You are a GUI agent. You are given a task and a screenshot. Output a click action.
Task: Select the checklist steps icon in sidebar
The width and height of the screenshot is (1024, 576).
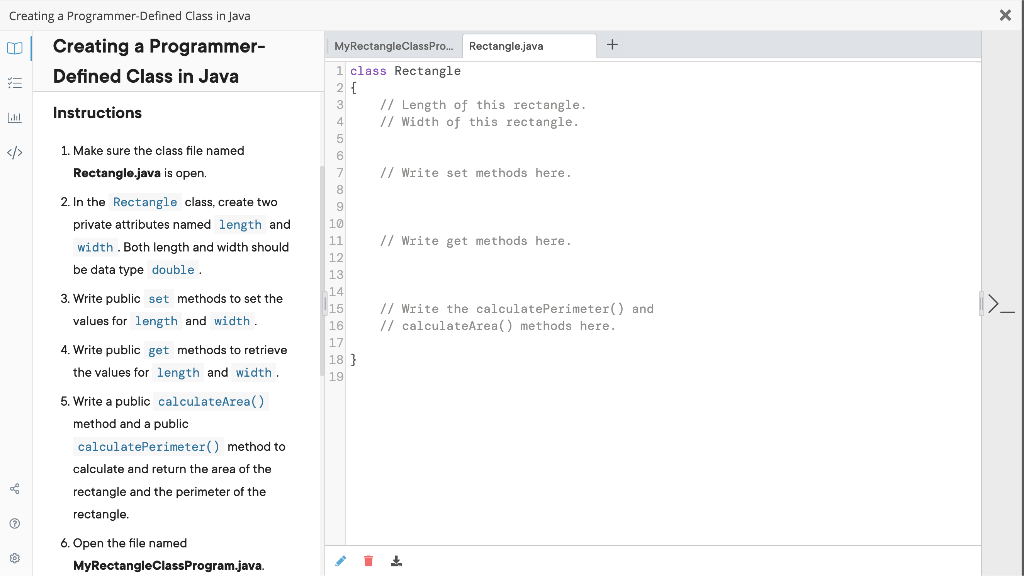point(14,82)
